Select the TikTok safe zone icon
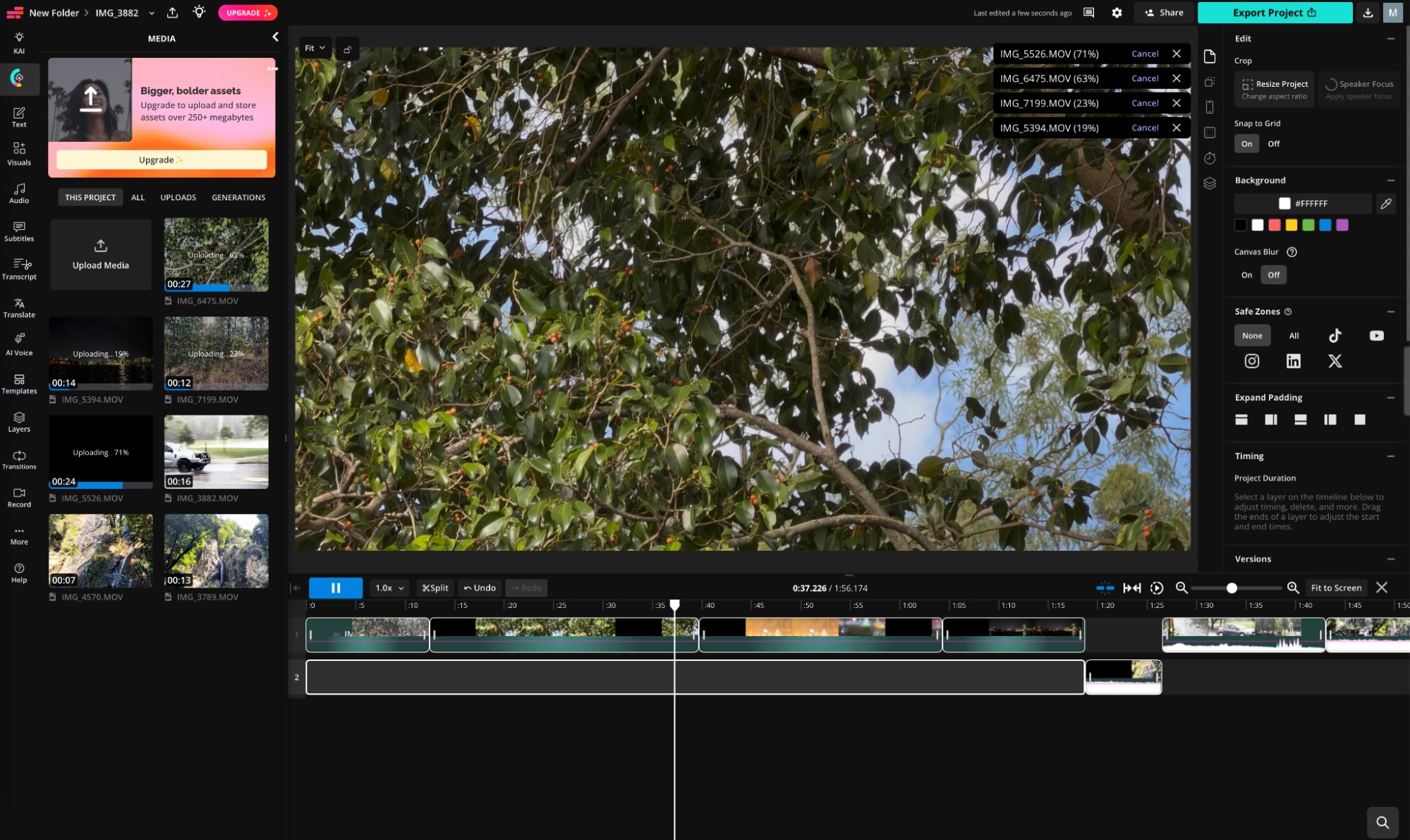 click(1335, 336)
